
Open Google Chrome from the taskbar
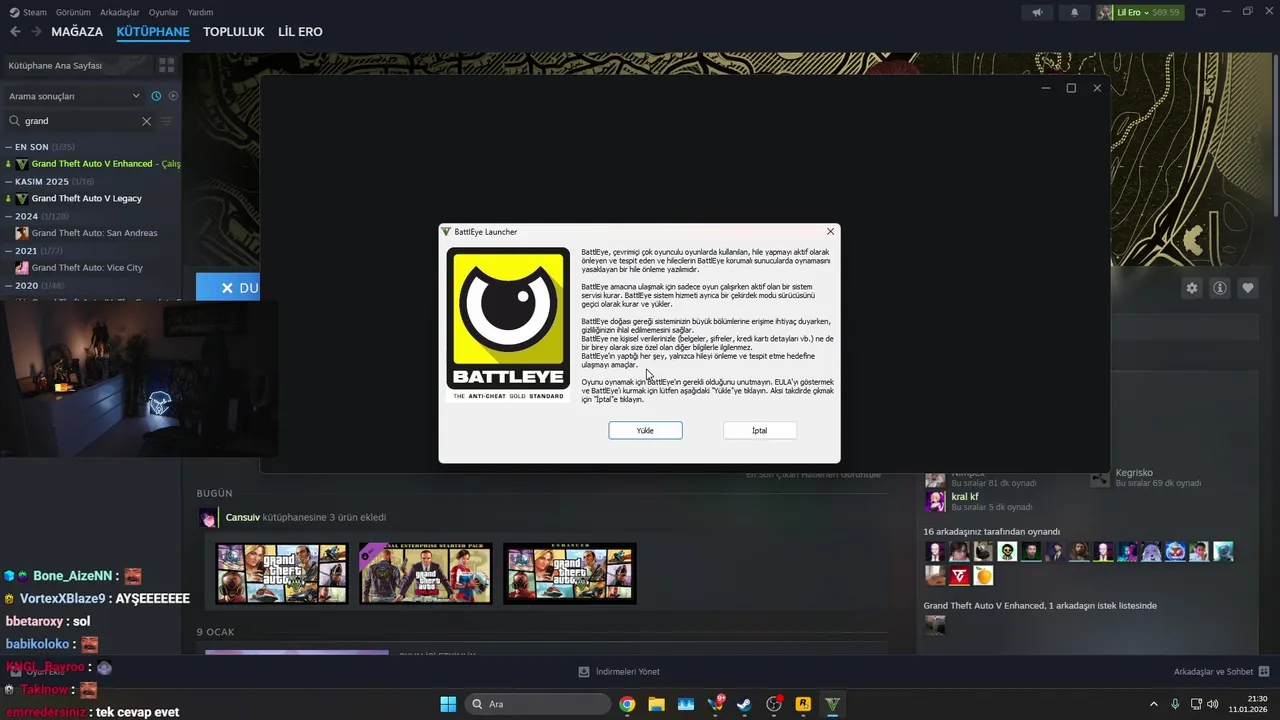(627, 704)
